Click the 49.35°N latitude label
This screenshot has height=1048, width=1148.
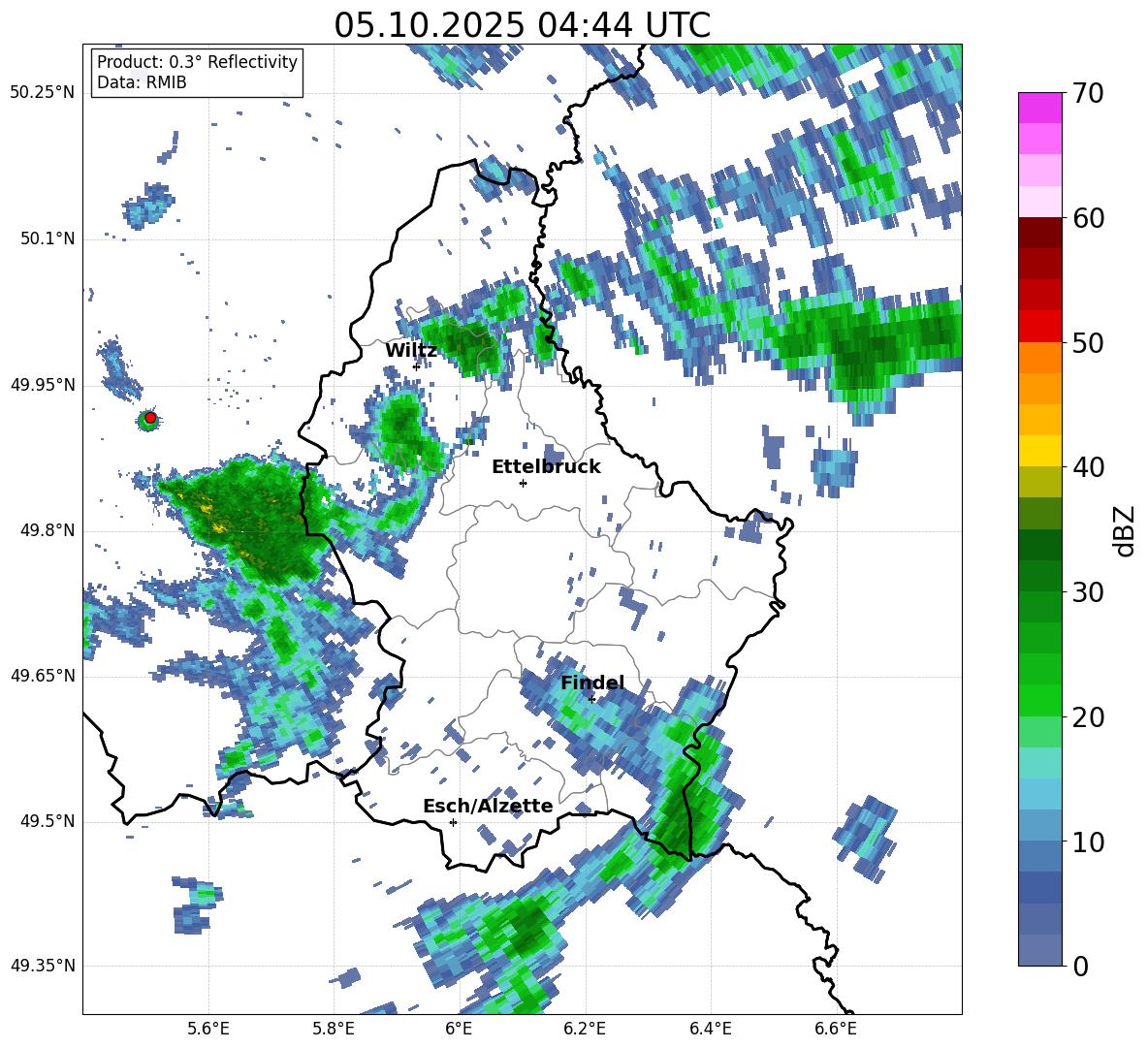(x=43, y=966)
